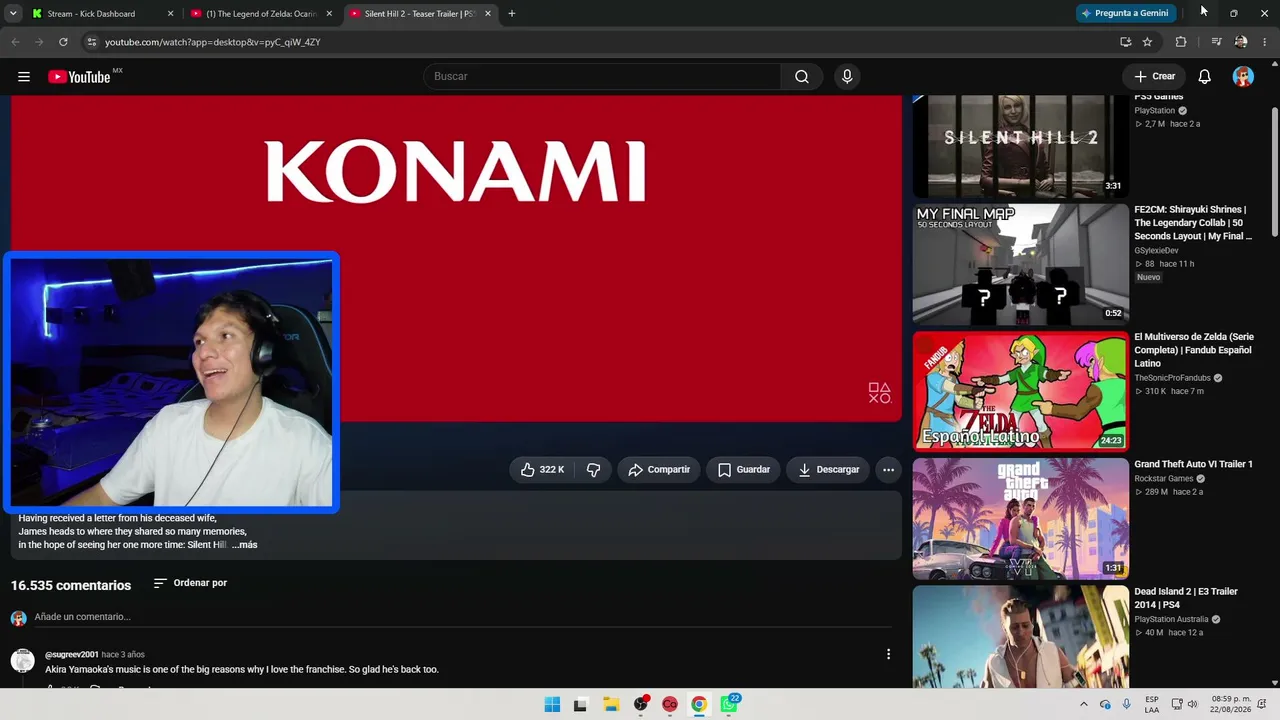Image resolution: width=1280 pixels, height=720 pixels.
Task: Open the YouTube account avatar menu
Action: tap(1243, 77)
